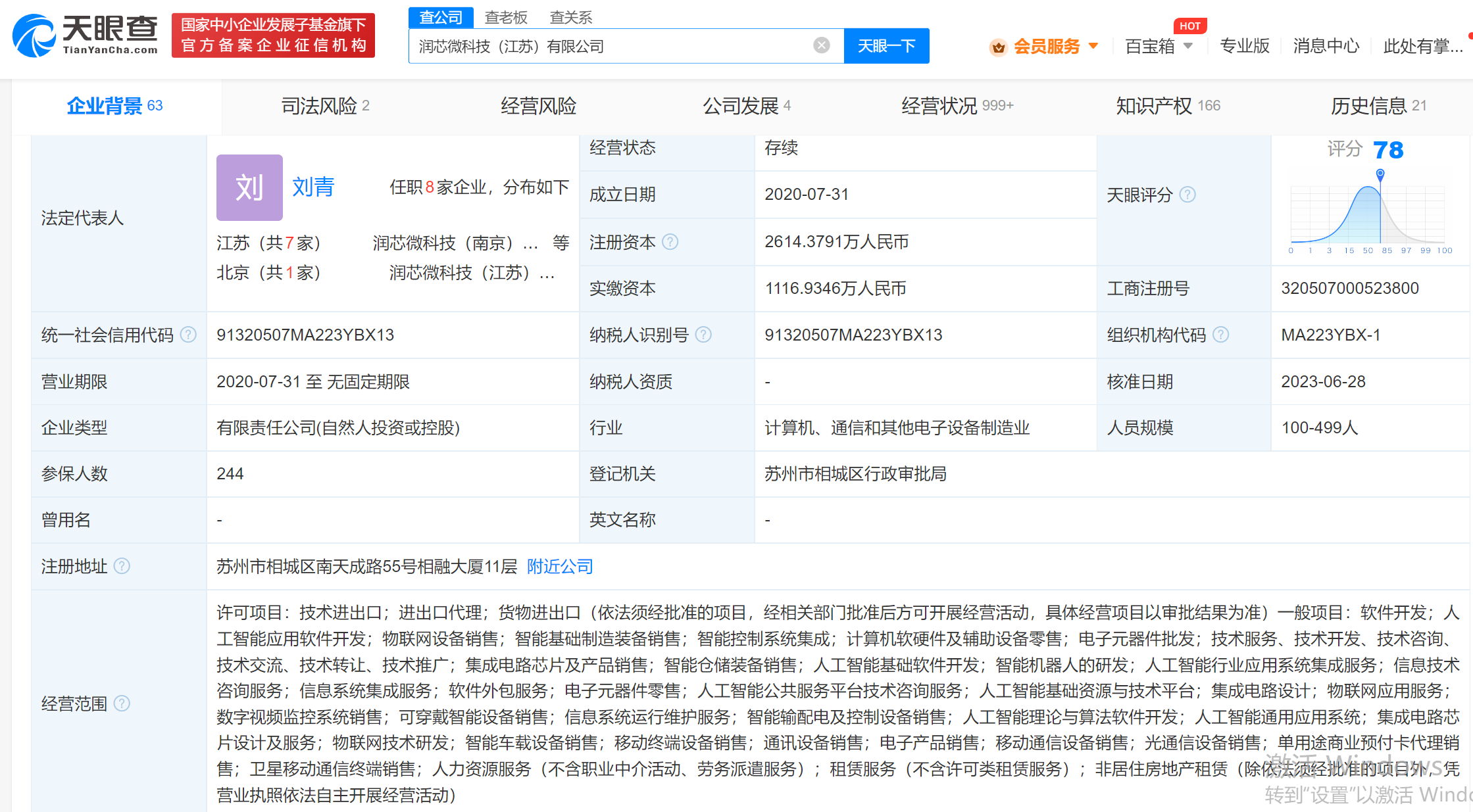Click the 刘 avatar thumbnail
This screenshot has width=1473, height=812.
coord(249,187)
